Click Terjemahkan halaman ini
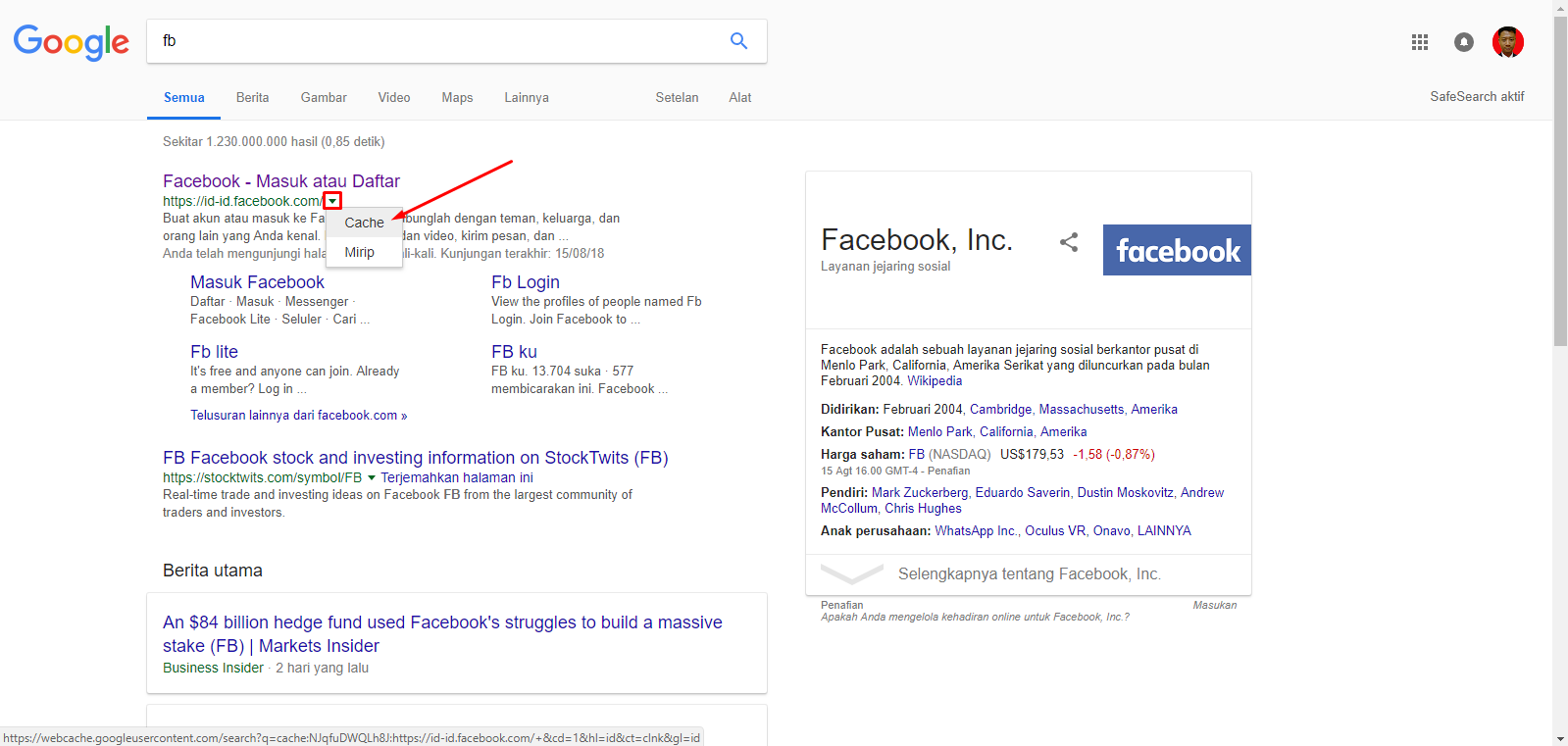This screenshot has width=1568, height=746. [457, 477]
